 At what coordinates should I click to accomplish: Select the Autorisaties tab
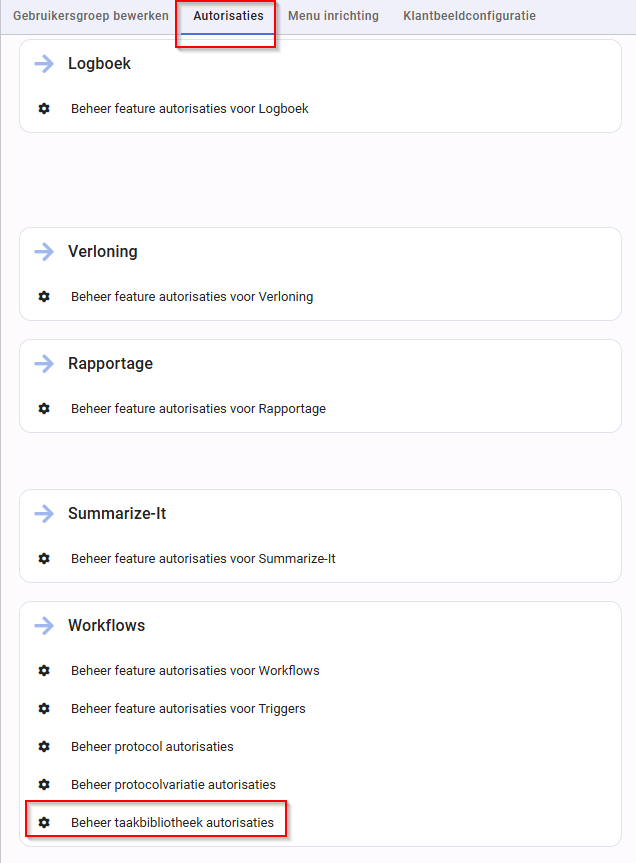(x=228, y=16)
